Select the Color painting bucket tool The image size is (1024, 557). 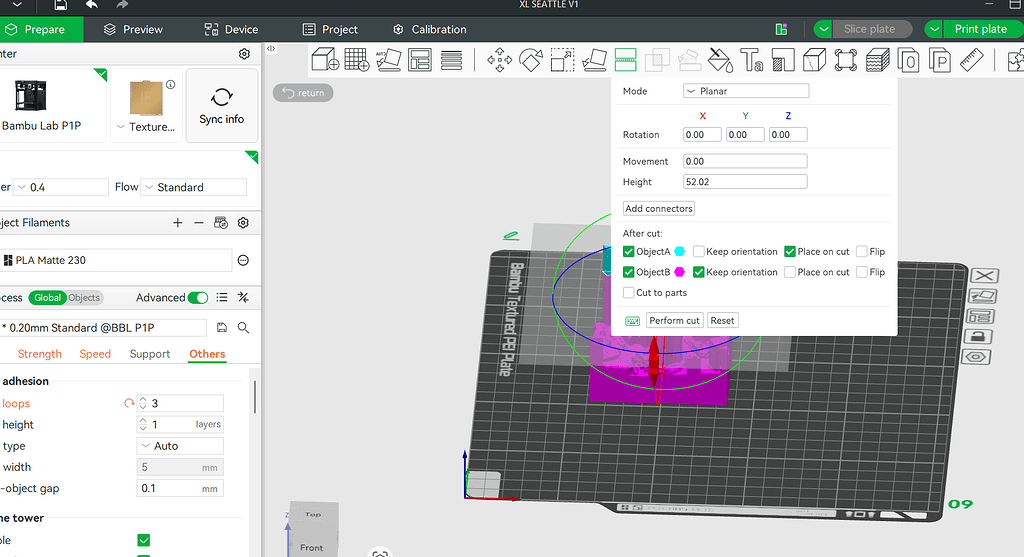point(720,60)
